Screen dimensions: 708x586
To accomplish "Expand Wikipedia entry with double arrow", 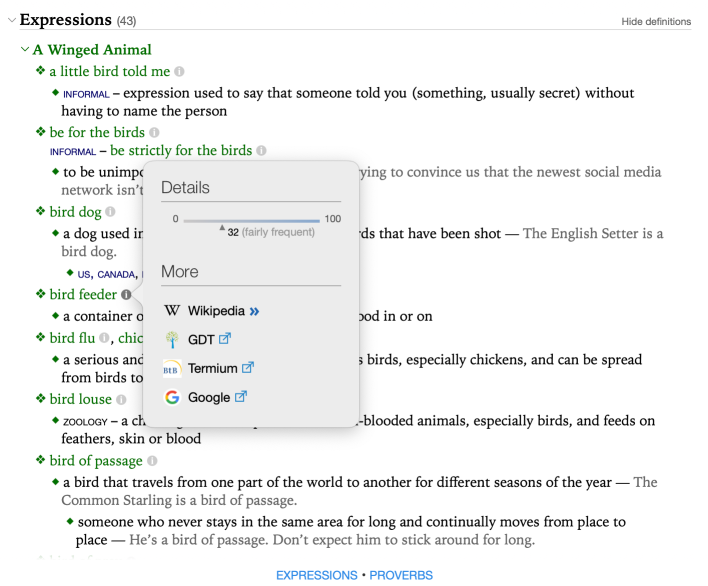I will click(x=254, y=311).
